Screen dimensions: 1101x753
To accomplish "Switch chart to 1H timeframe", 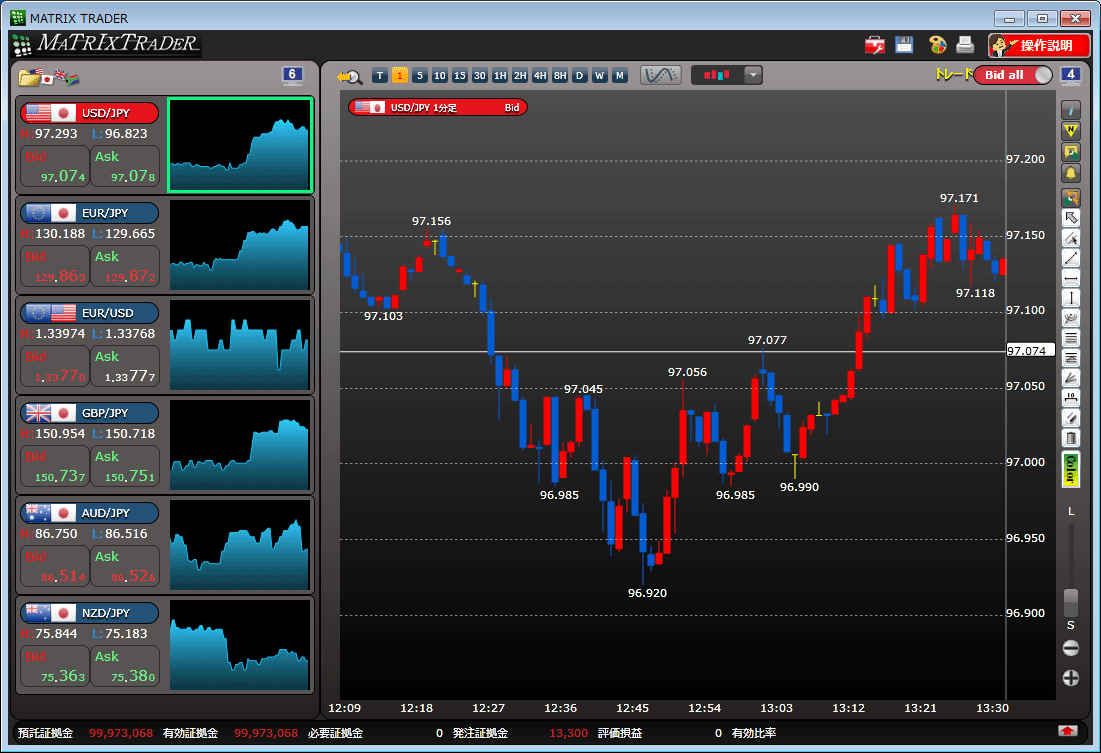I will click(500, 75).
